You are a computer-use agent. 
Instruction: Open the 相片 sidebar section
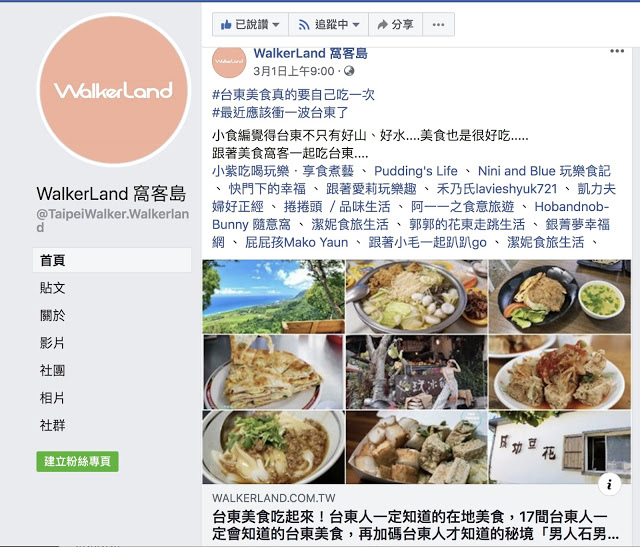(x=52, y=398)
